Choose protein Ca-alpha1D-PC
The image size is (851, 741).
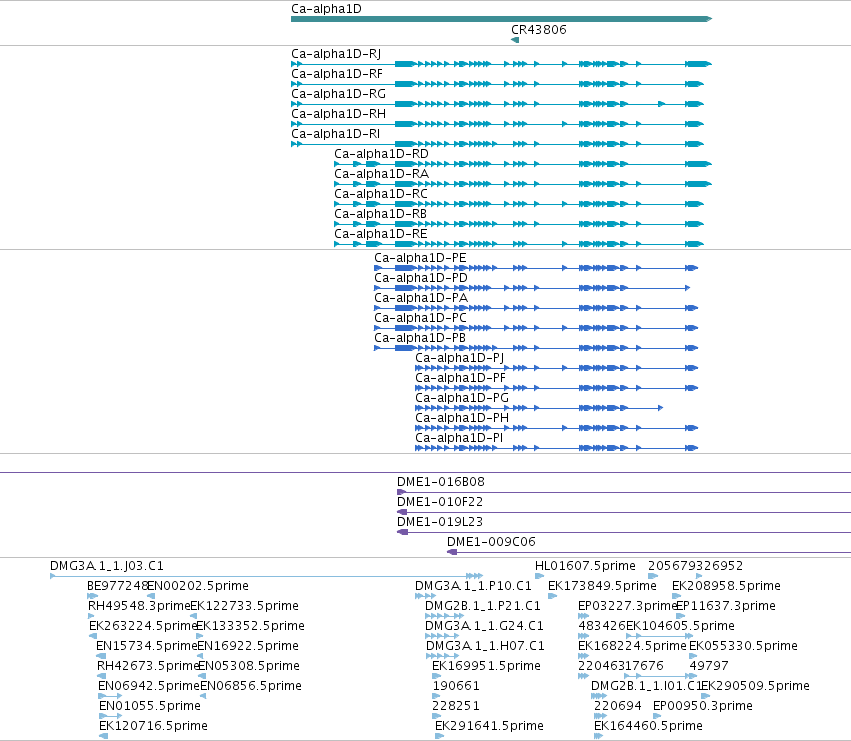pyautogui.click(x=536, y=328)
